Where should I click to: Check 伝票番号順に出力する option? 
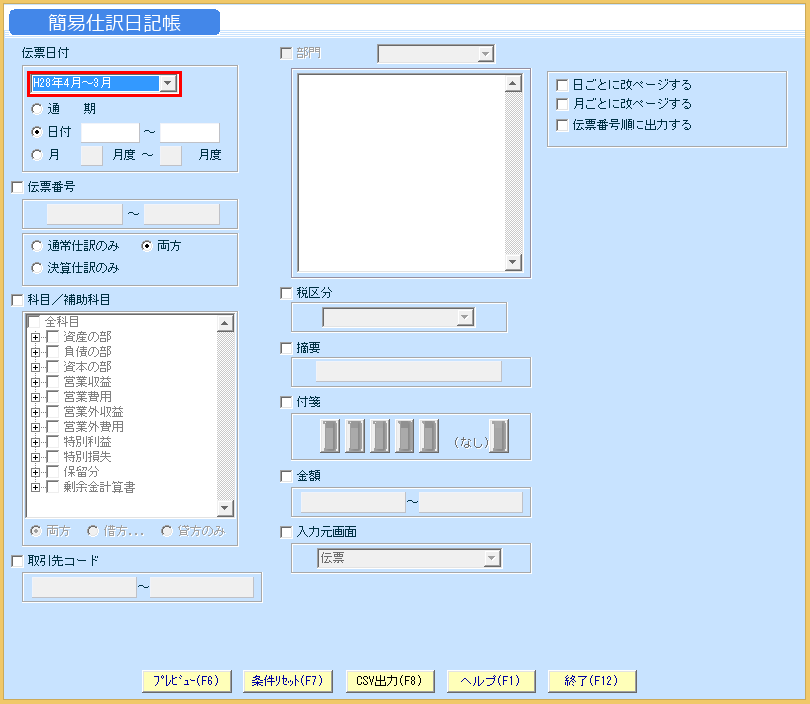tap(562, 124)
